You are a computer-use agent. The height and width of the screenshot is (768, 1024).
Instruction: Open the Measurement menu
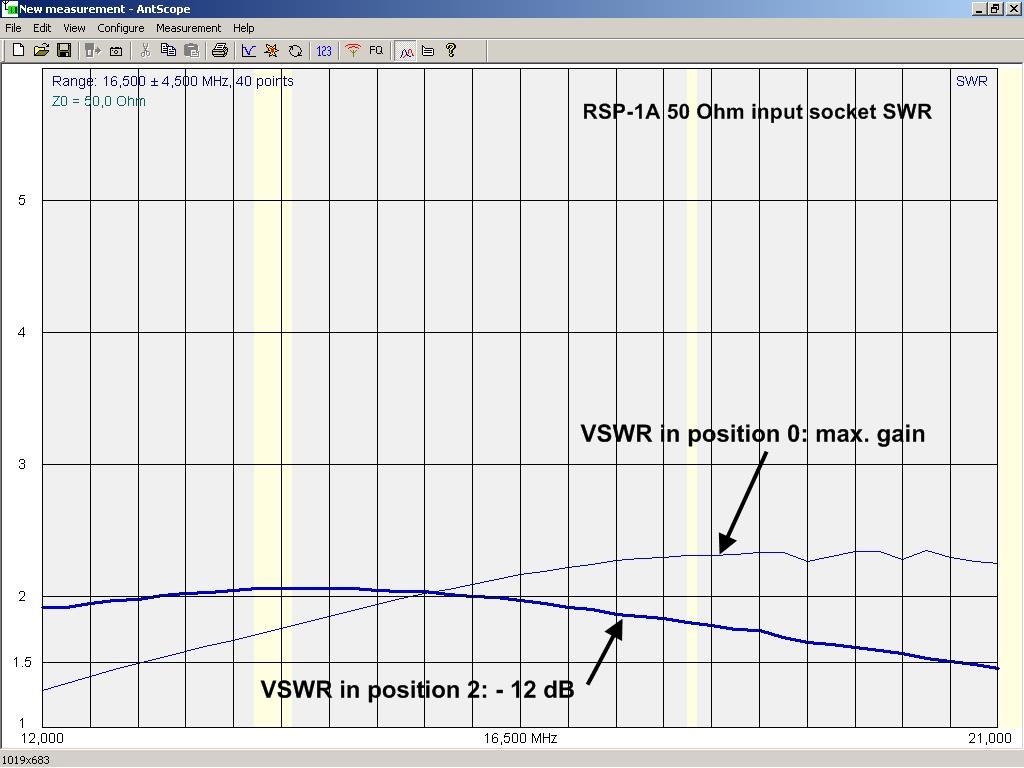click(x=188, y=28)
